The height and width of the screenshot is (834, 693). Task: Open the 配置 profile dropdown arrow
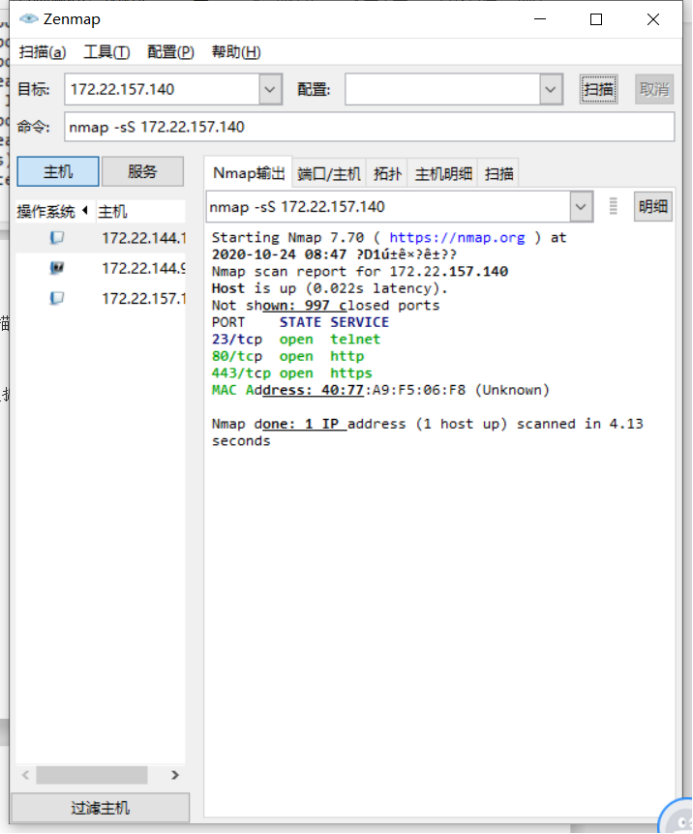(x=551, y=89)
